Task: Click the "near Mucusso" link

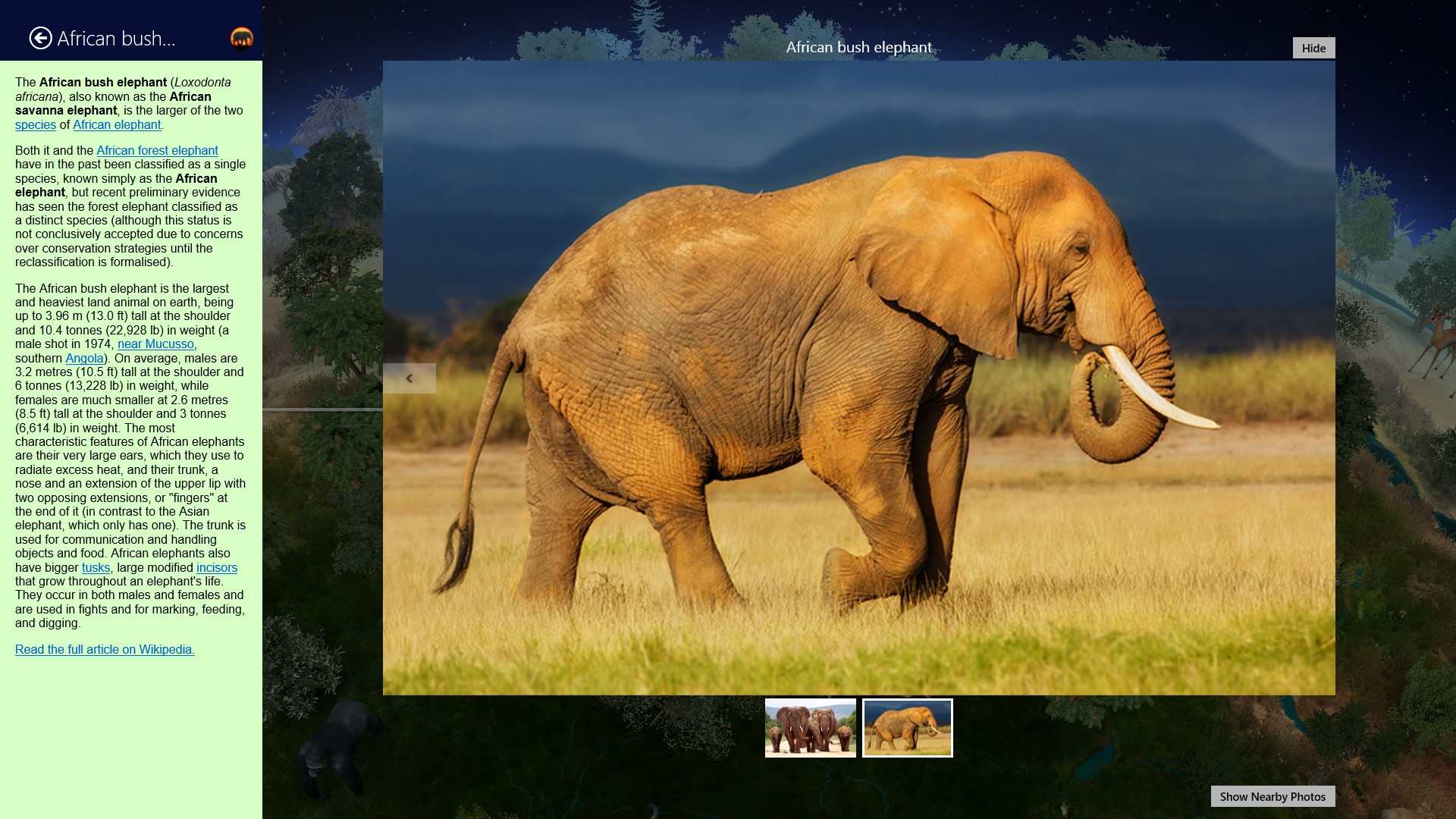Action: click(155, 344)
